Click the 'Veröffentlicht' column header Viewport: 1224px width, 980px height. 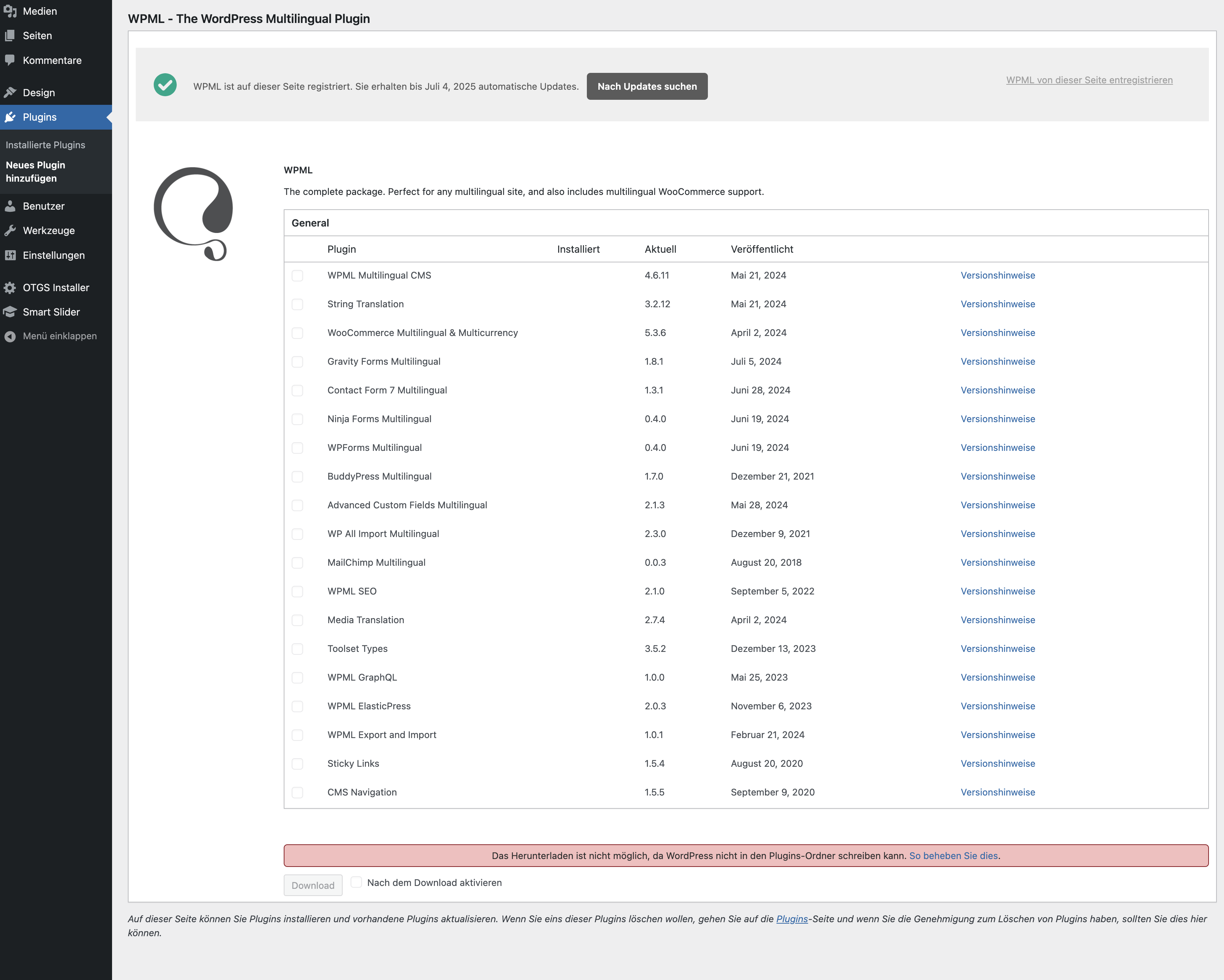762,249
